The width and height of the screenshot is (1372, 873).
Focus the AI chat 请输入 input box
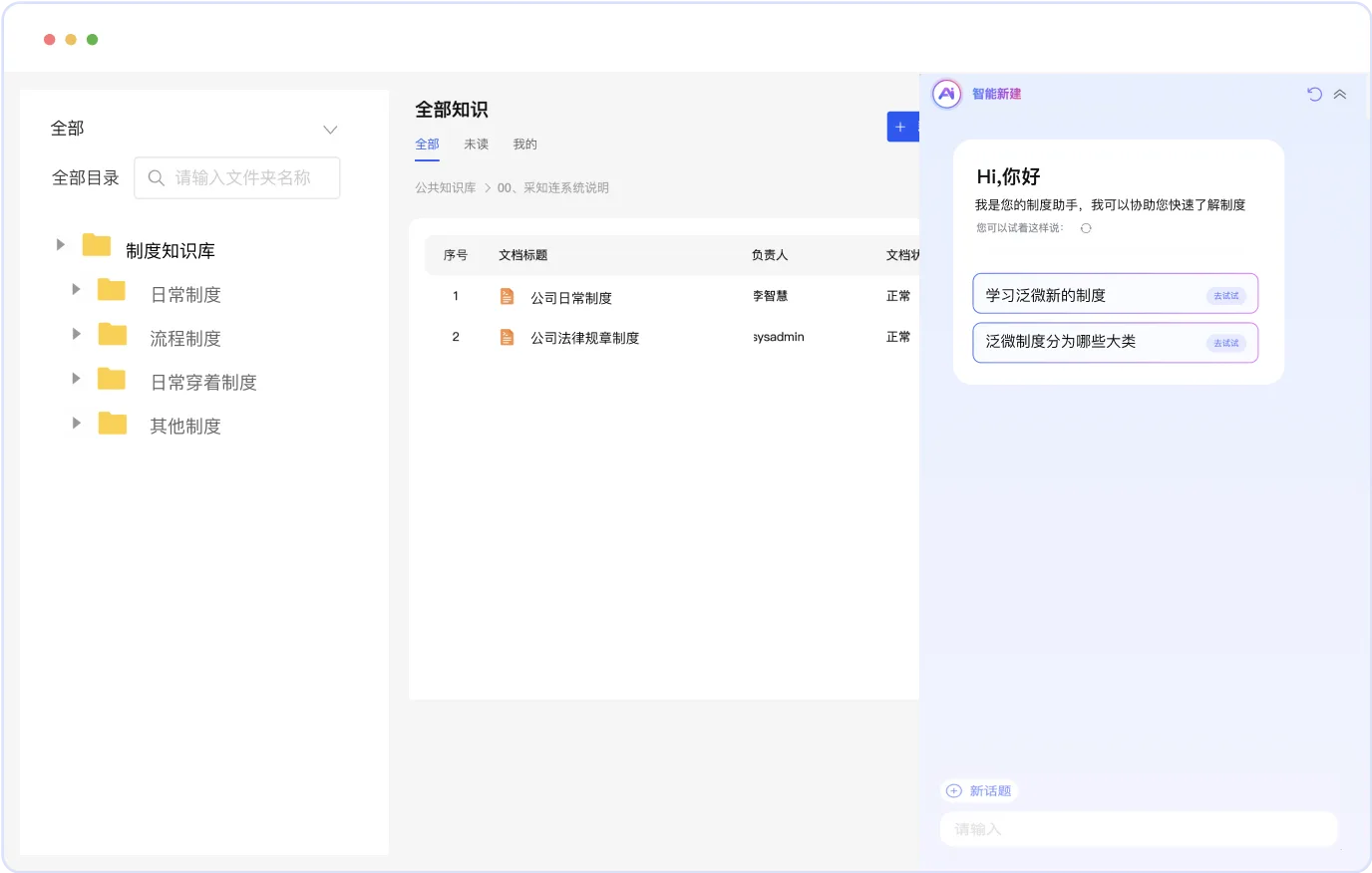pos(1139,829)
